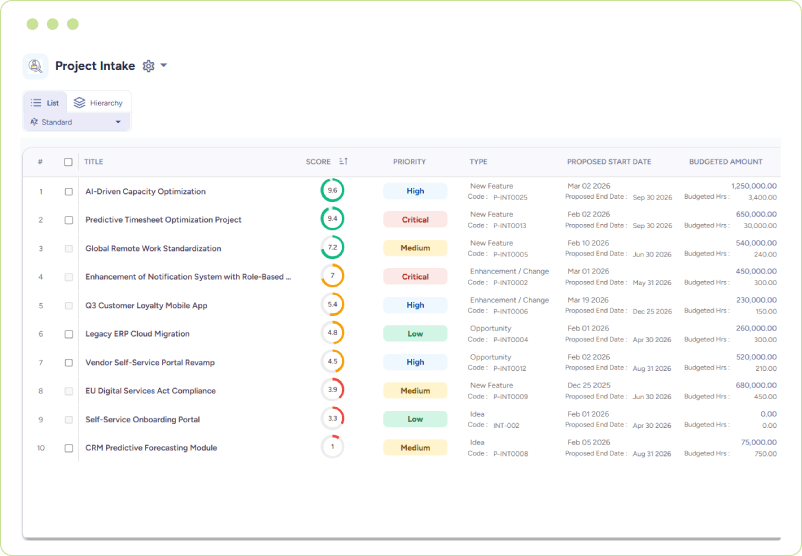Click code P-INT0013
Screen dimensions: 802x556
tap(509, 226)
